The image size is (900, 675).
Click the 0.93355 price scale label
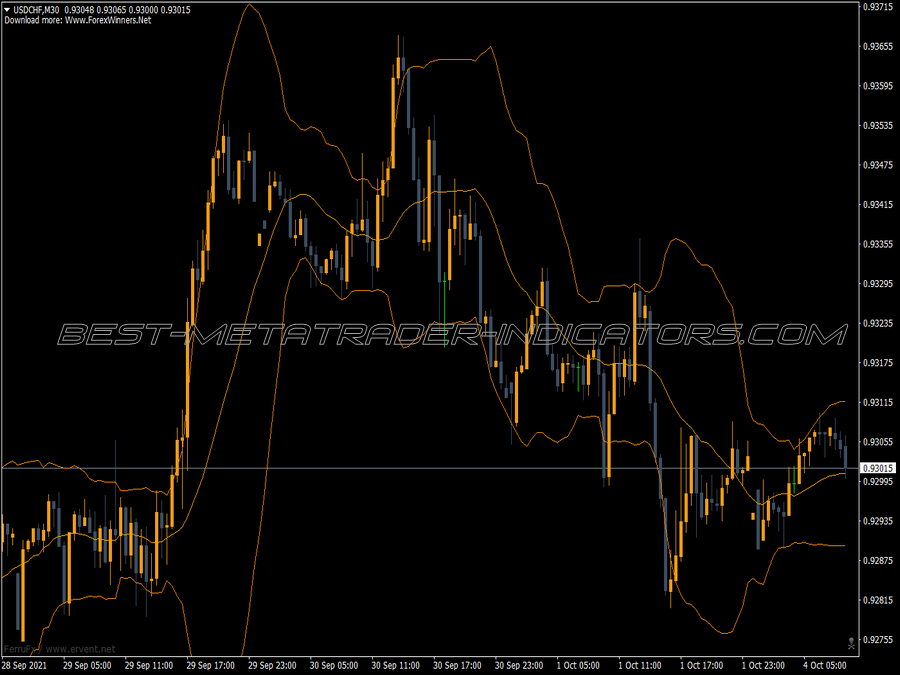point(878,244)
